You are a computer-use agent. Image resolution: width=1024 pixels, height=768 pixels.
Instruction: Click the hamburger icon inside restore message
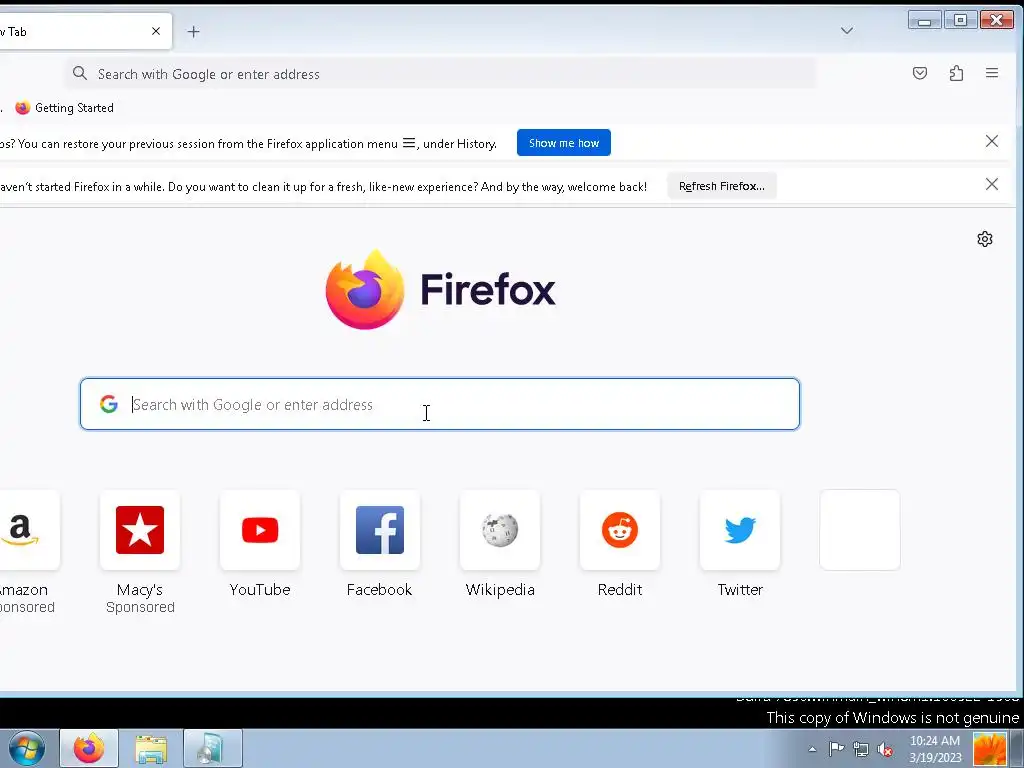click(409, 143)
